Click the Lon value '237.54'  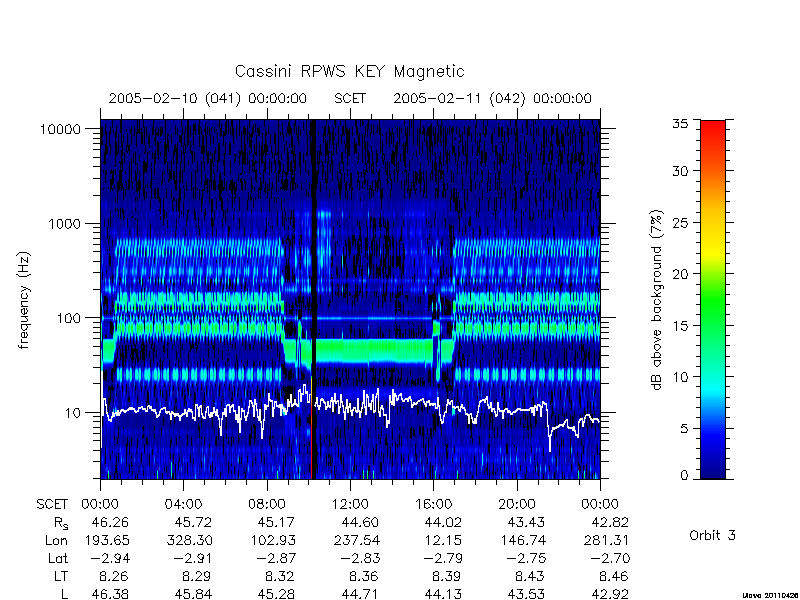tap(356, 540)
